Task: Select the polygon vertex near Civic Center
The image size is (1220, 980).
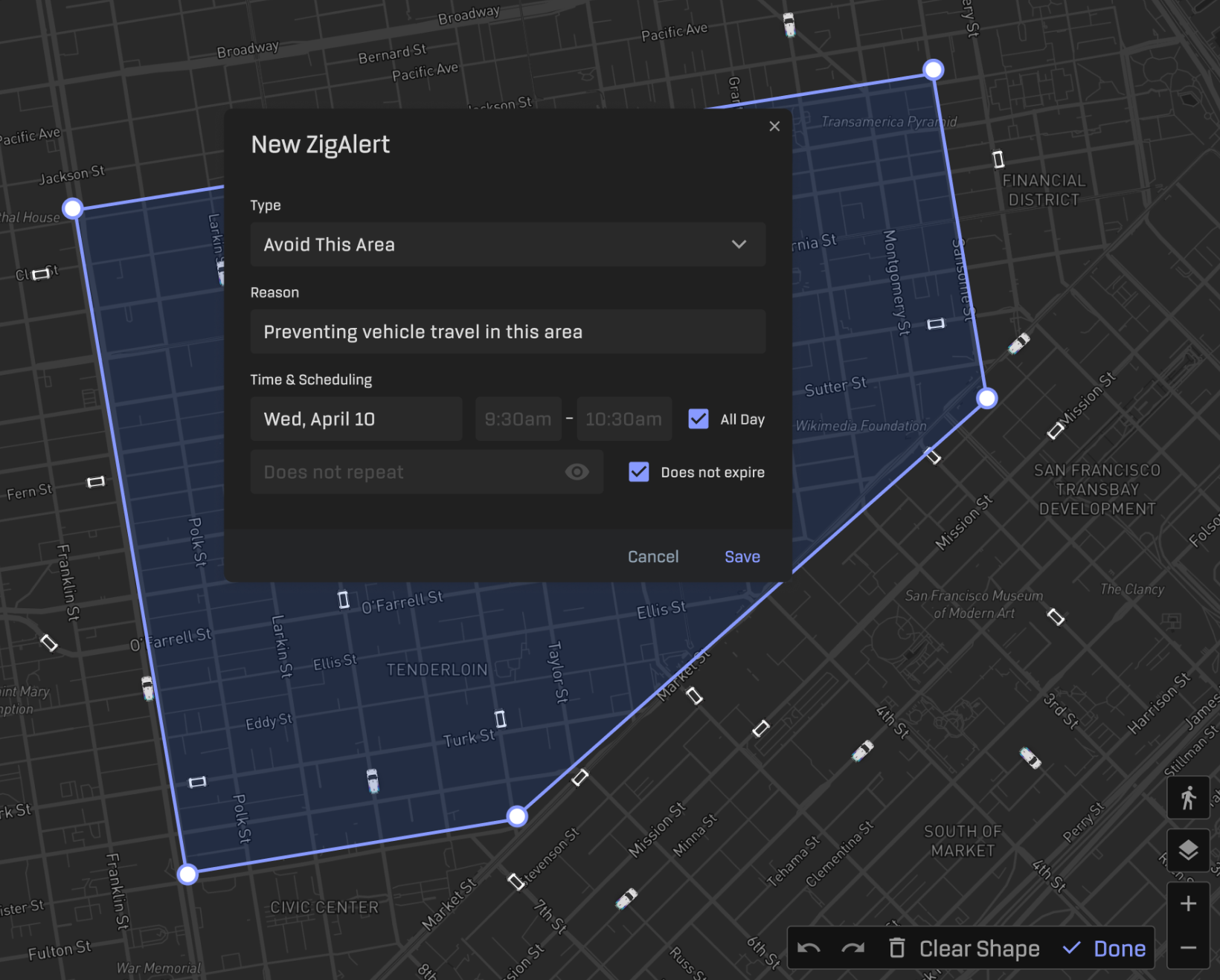Action: [187, 874]
